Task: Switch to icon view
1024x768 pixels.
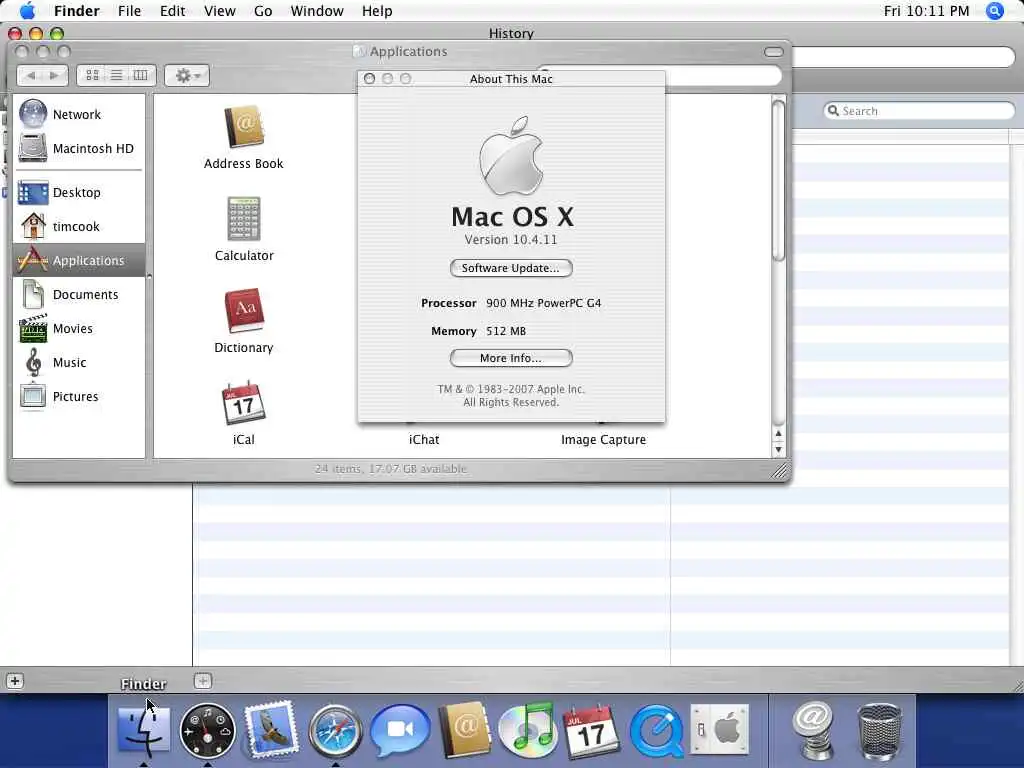Action: [92, 76]
